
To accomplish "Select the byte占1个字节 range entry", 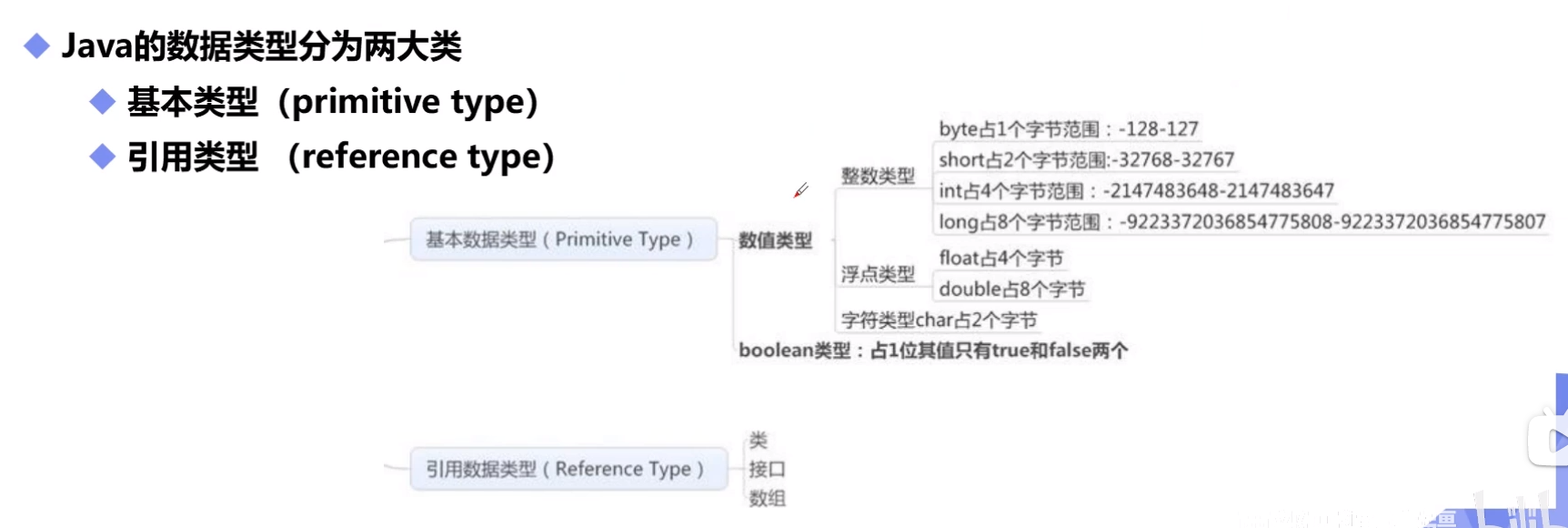I will pos(1069,129).
